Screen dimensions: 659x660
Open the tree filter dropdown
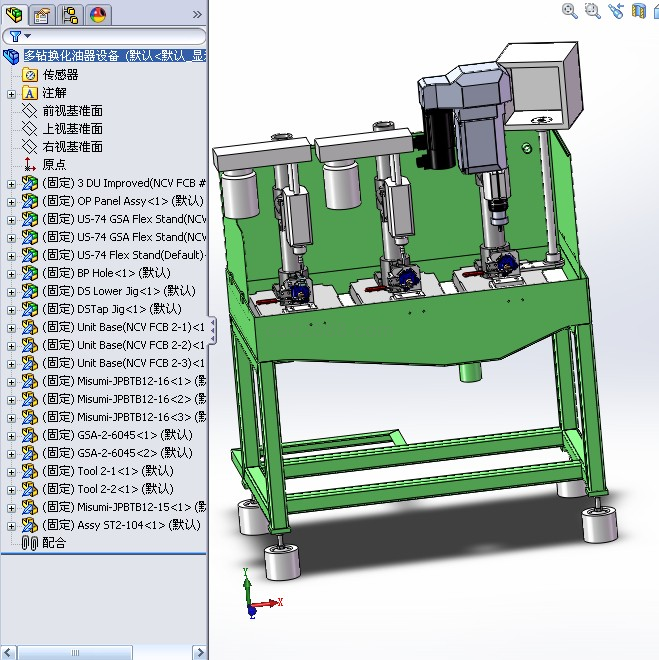pos(19,36)
